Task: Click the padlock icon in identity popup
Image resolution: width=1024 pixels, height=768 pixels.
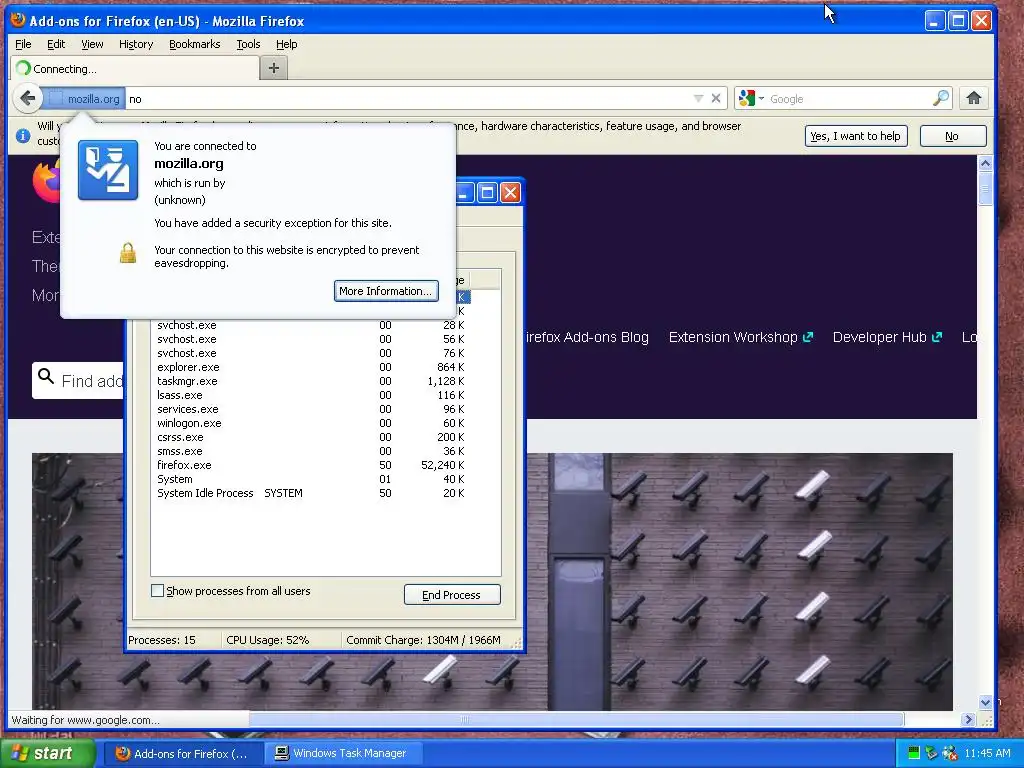Action: point(128,253)
